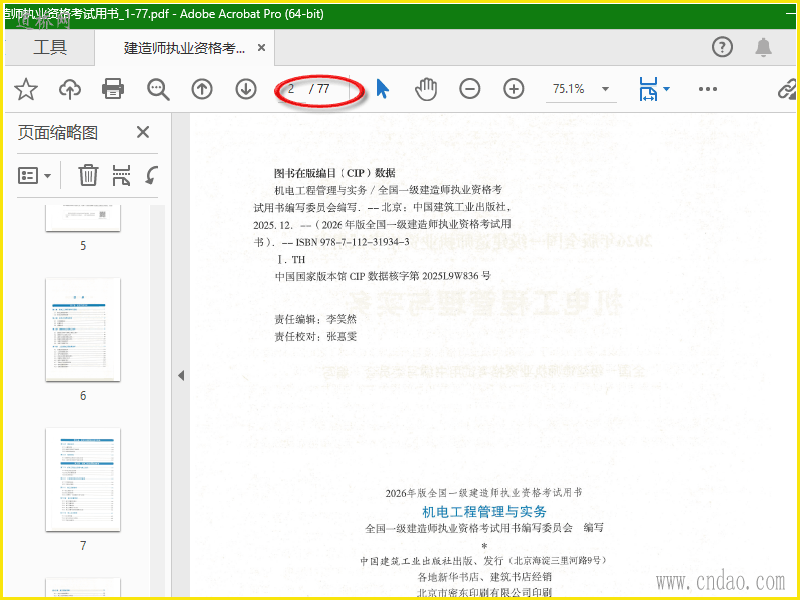Click the upload to cloud icon

pos(70,89)
